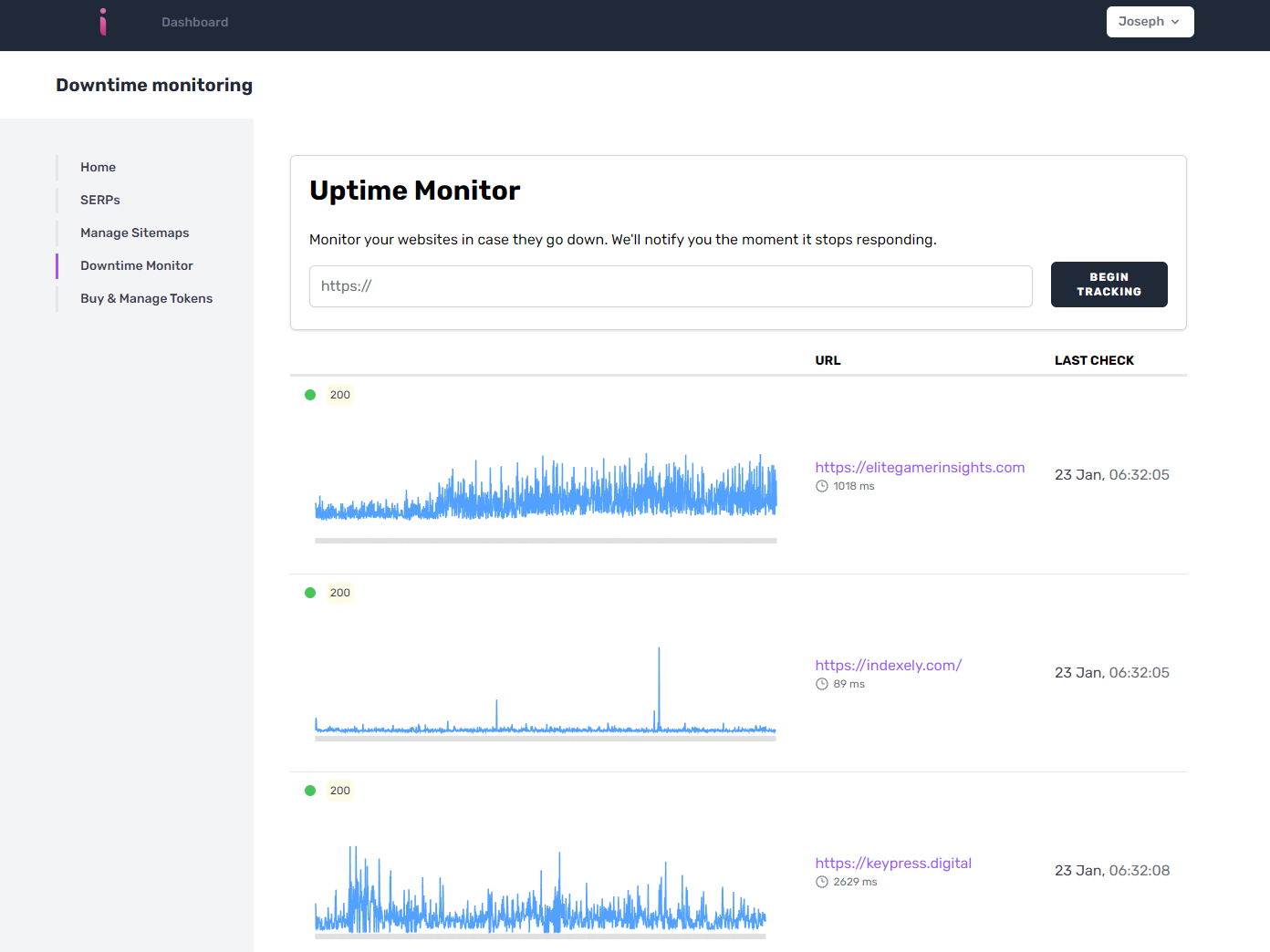The width and height of the screenshot is (1270, 952).
Task: Click green status dot for indexely.com
Action: point(310,593)
